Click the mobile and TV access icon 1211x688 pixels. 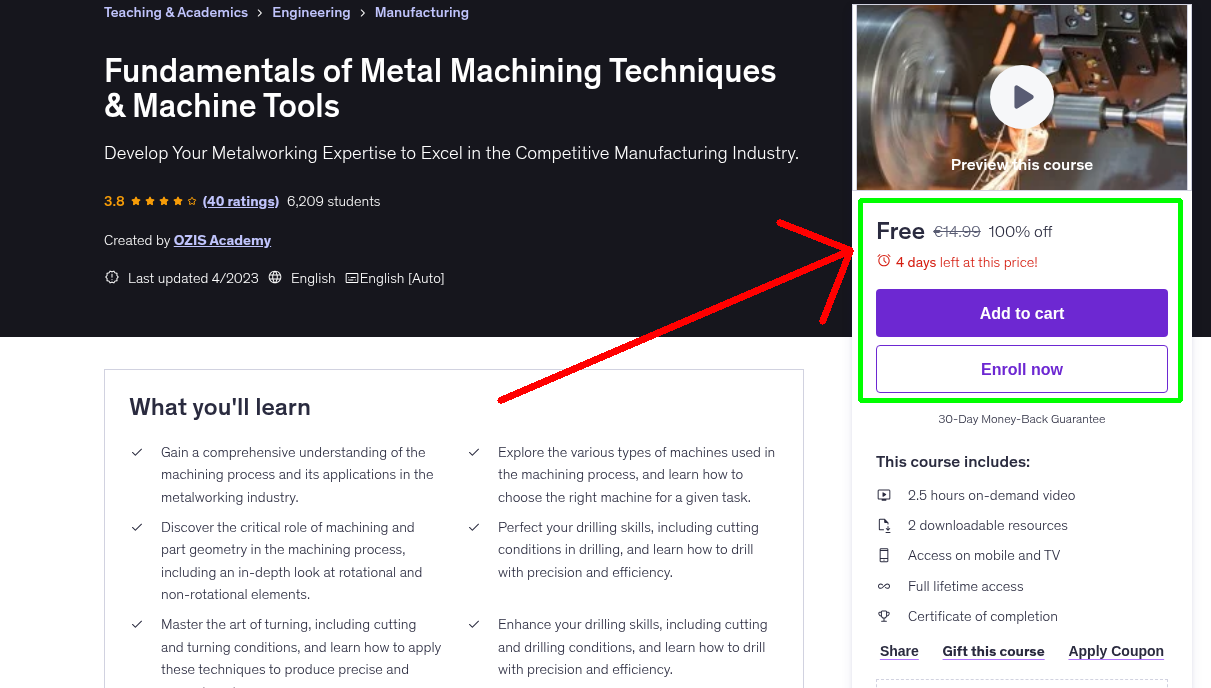point(884,555)
